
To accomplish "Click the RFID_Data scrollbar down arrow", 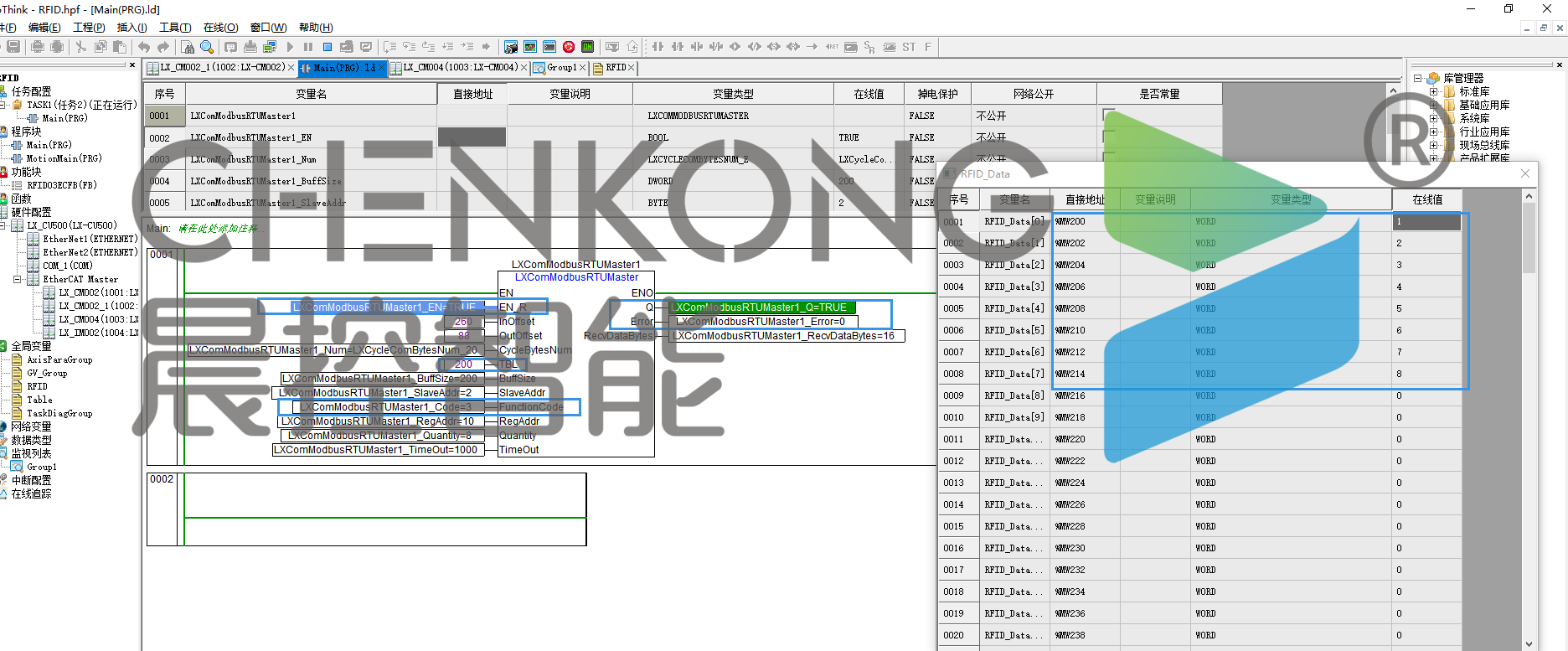I will (1529, 643).
